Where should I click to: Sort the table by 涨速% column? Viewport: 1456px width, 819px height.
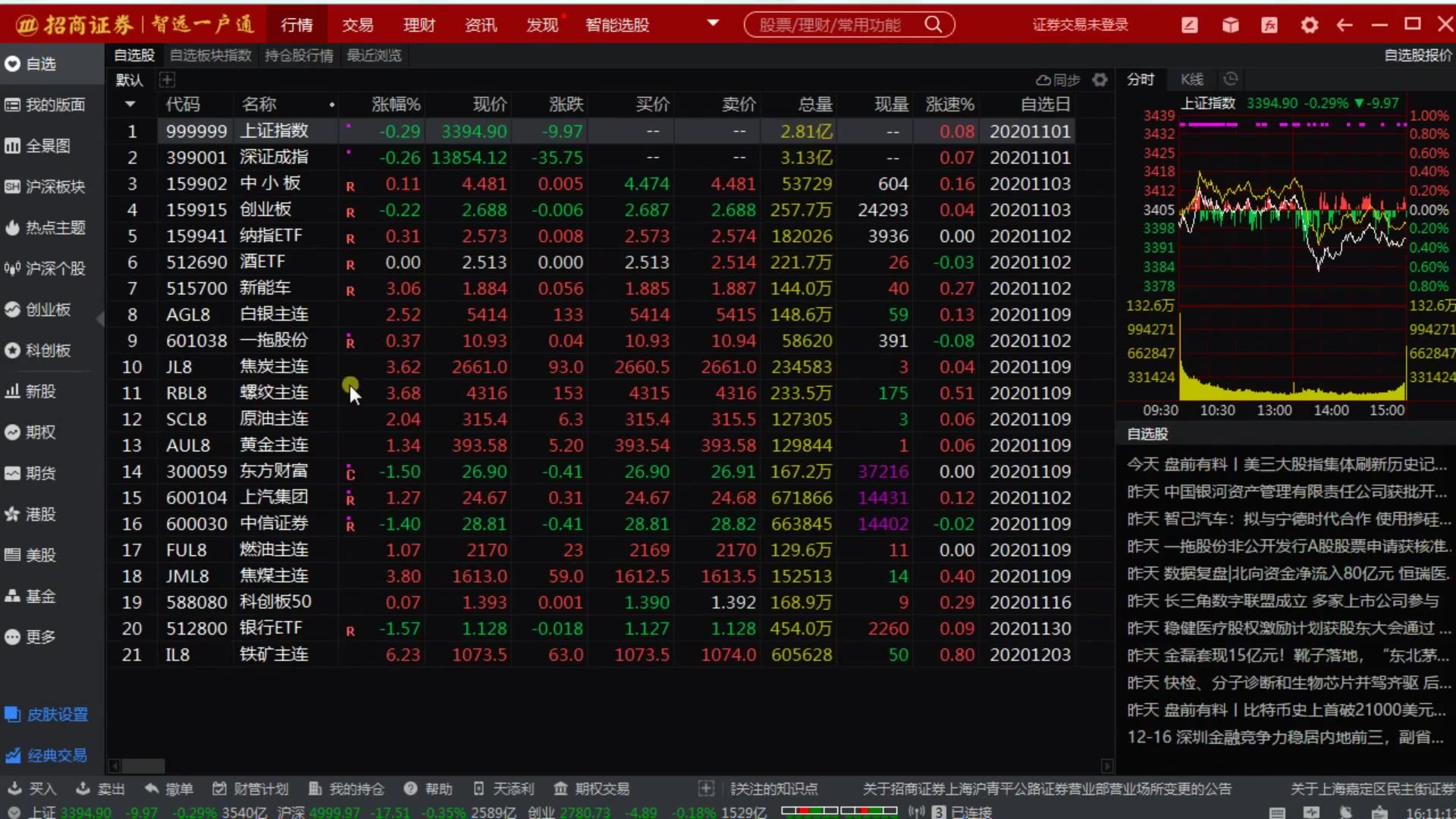[x=950, y=105]
